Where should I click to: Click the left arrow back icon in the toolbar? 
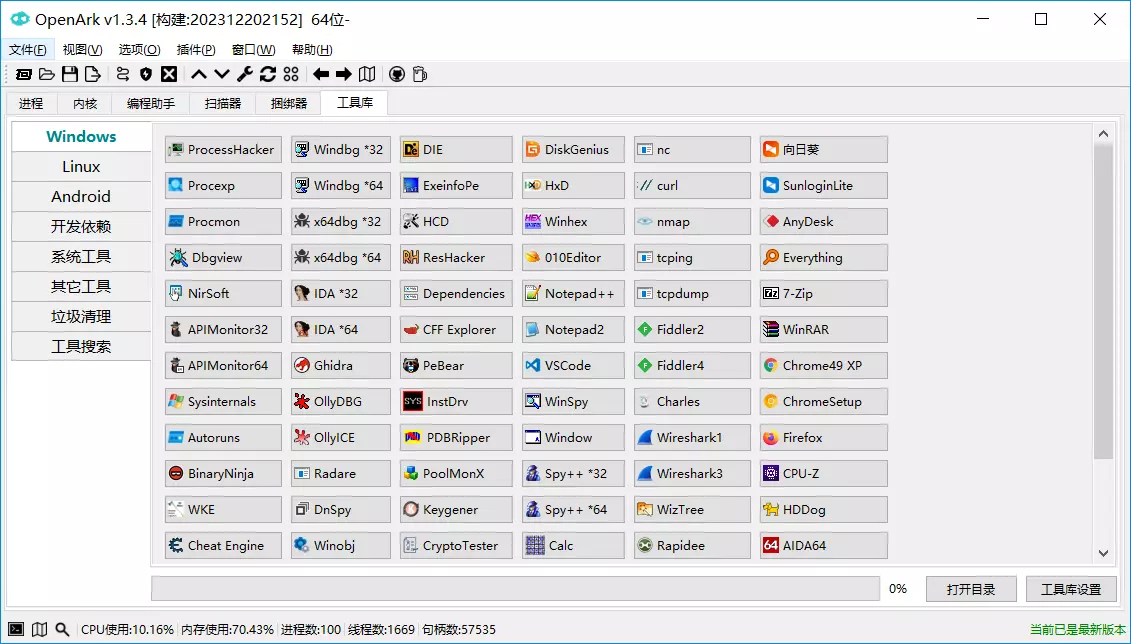point(321,74)
